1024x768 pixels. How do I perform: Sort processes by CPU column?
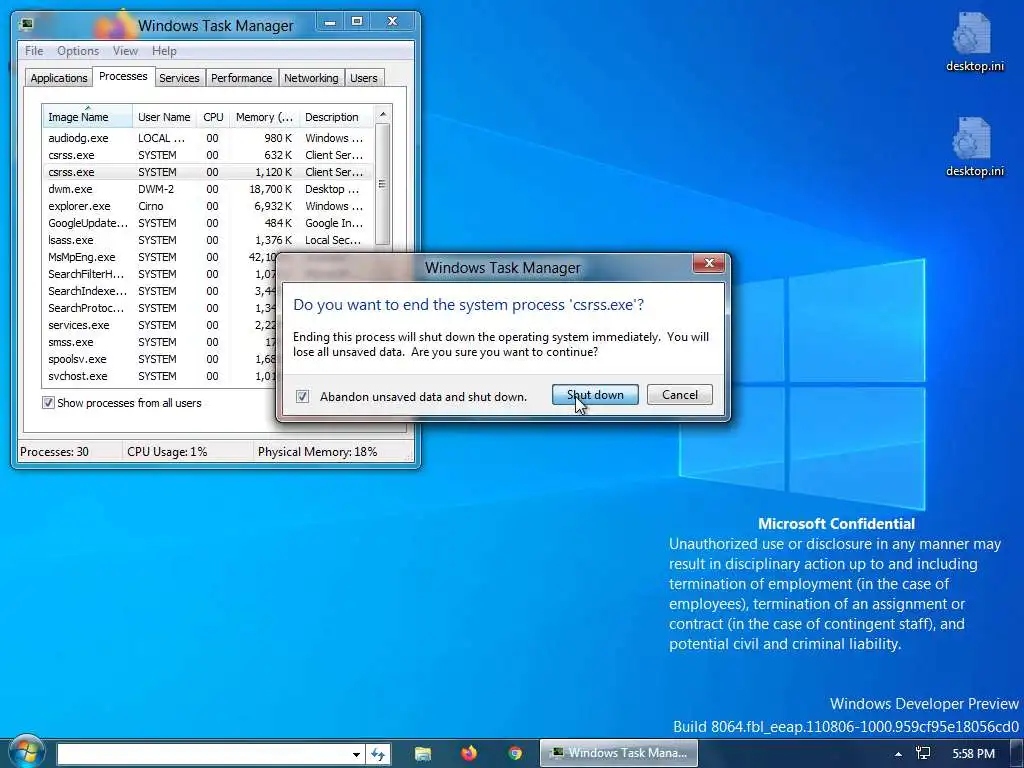pyautogui.click(x=213, y=117)
